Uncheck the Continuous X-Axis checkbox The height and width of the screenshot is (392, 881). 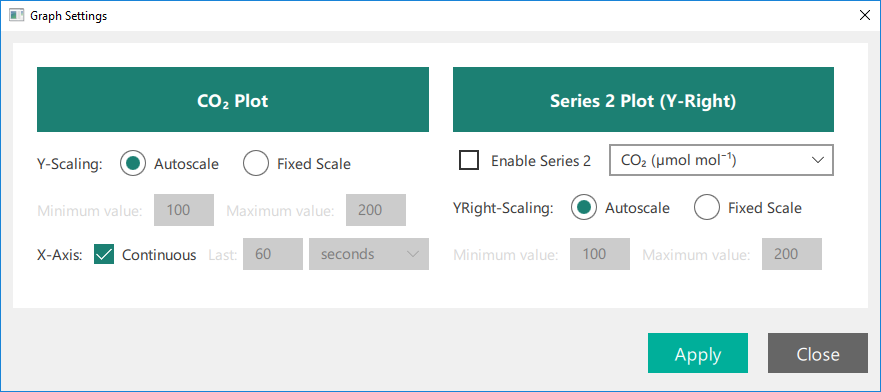pyautogui.click(x=104, y=254)
